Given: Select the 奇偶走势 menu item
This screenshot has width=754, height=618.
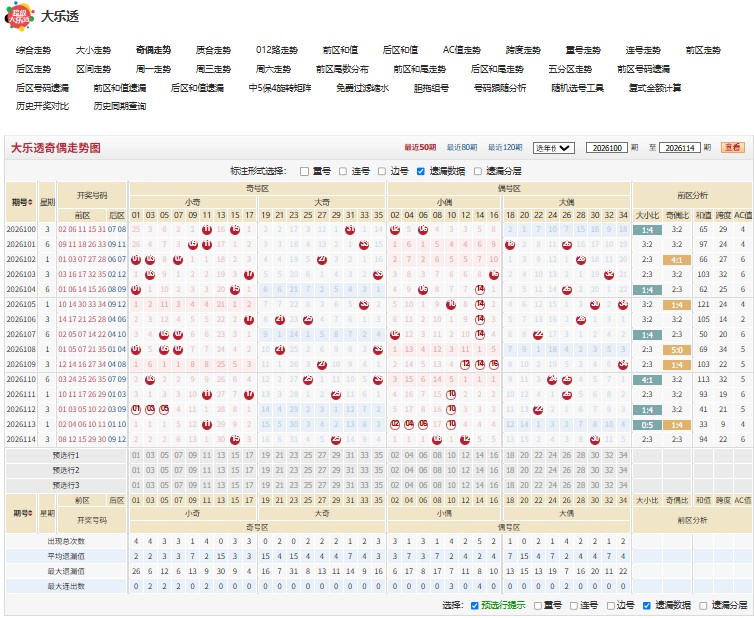Looking at the screenshot, I should (x=153, y=50).
